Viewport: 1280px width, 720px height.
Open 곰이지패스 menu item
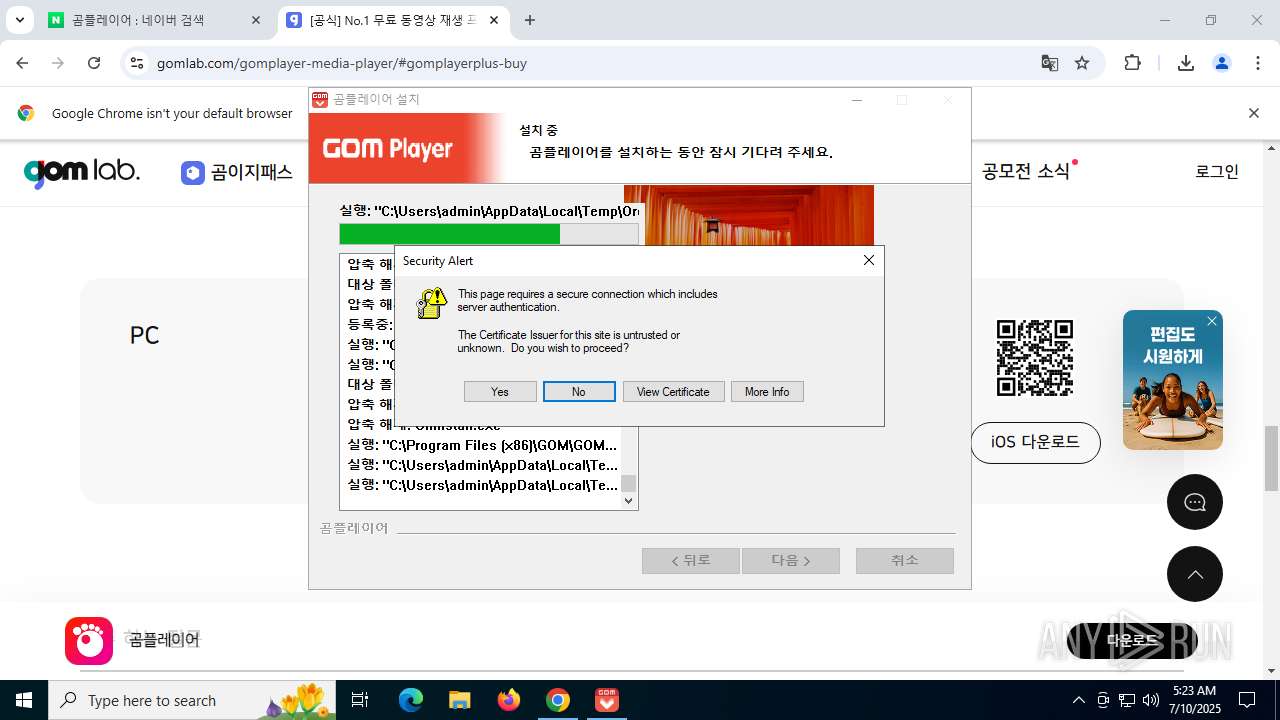tap(237, 172)
